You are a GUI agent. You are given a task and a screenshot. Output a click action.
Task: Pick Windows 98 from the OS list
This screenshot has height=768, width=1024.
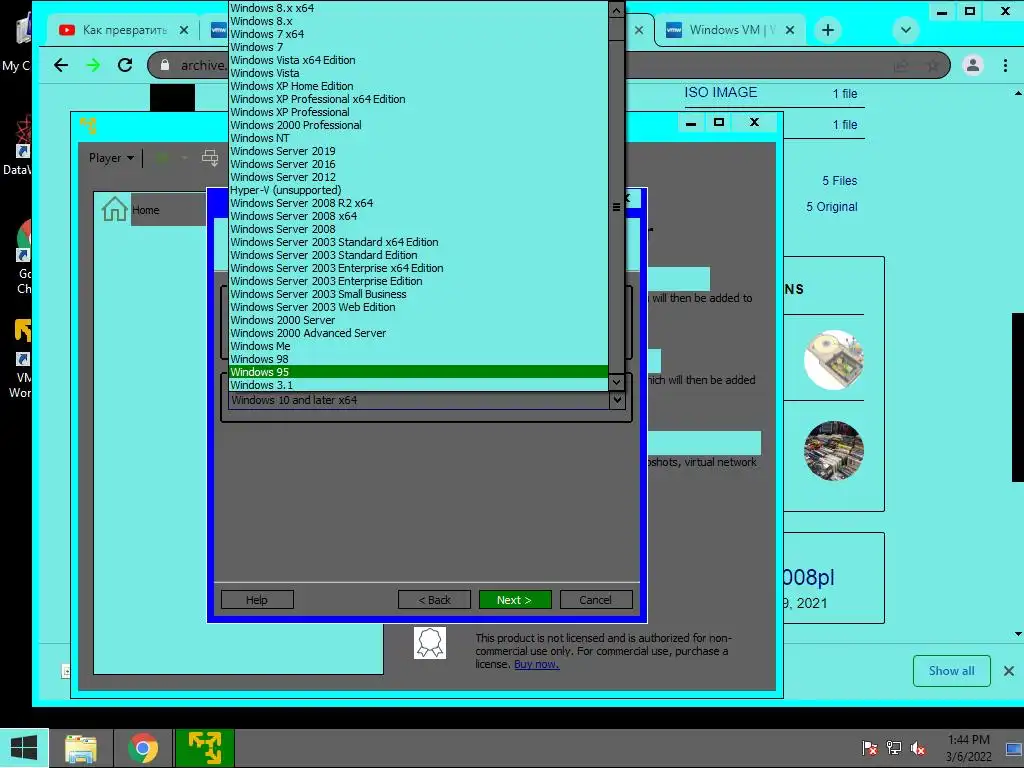(418, 359)
